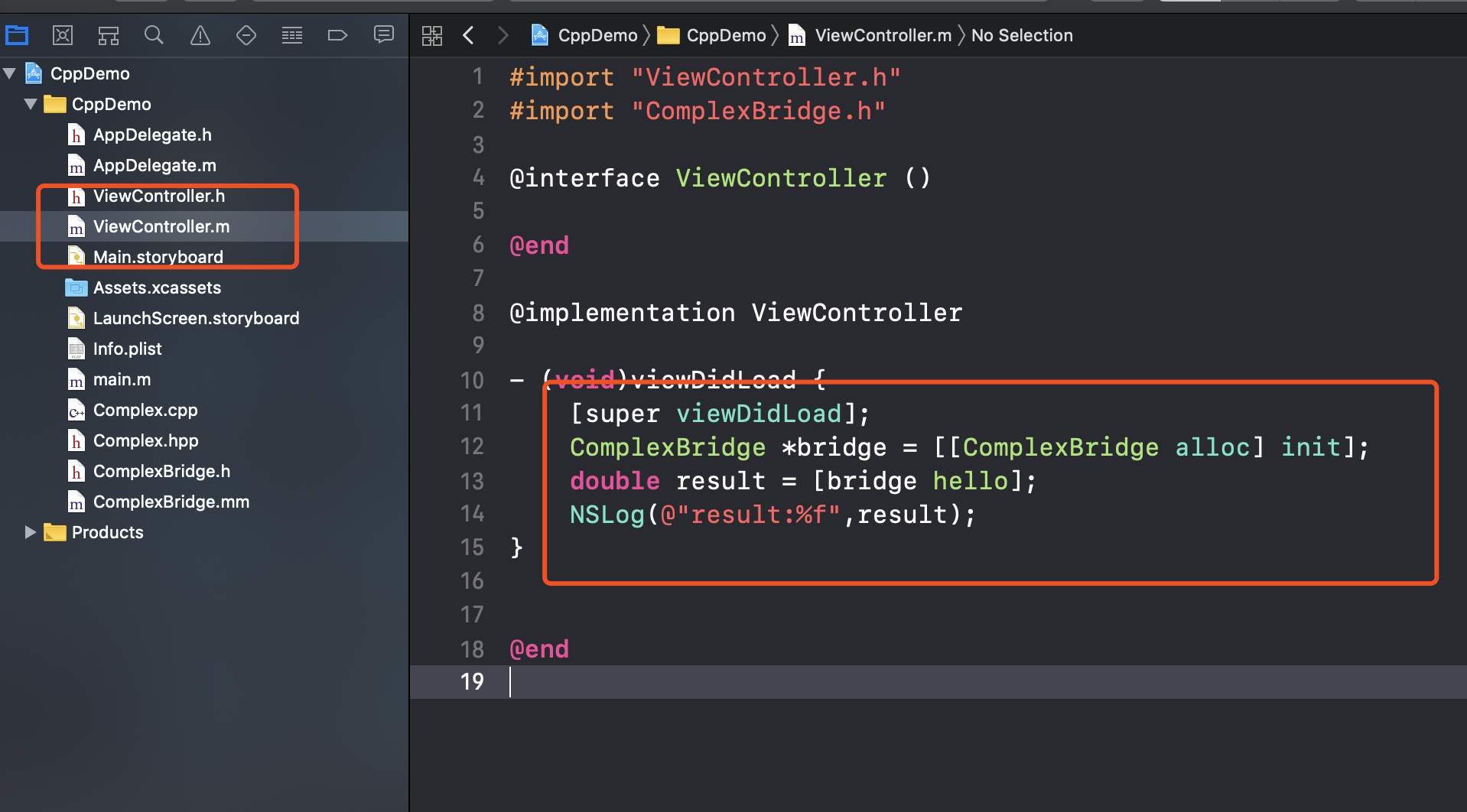Click the Complex.cpp C++ file icon
1467x812 pixels.
coord(76,411)
